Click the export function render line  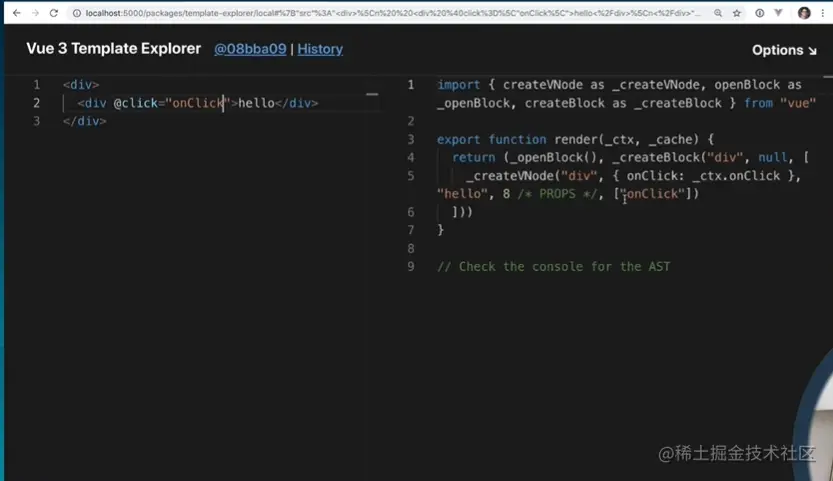pyautogui.click(x=575, y=140)
